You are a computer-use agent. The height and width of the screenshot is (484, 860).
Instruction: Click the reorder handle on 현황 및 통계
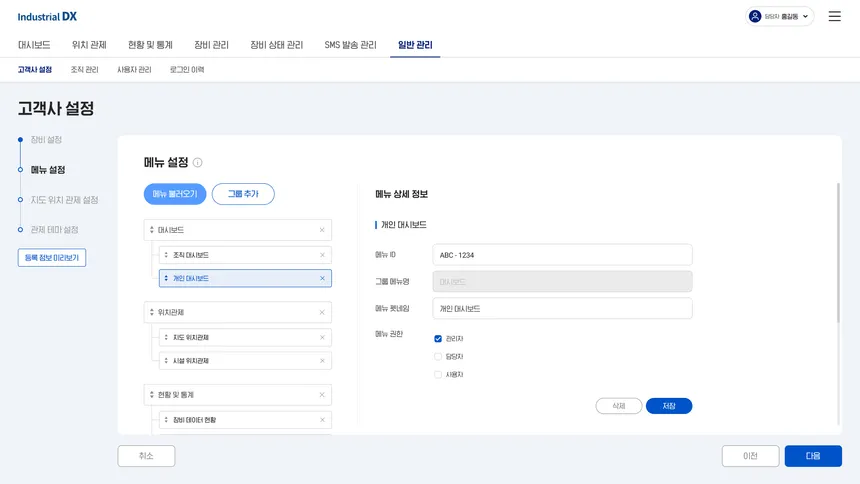152,395
